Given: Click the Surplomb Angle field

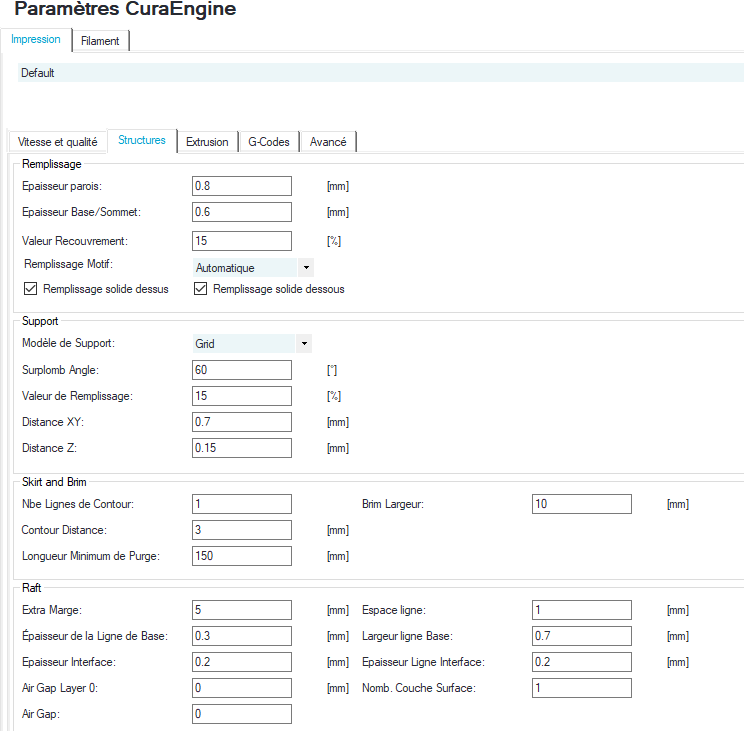Looking at the screenshot, I should coord(242,370).
